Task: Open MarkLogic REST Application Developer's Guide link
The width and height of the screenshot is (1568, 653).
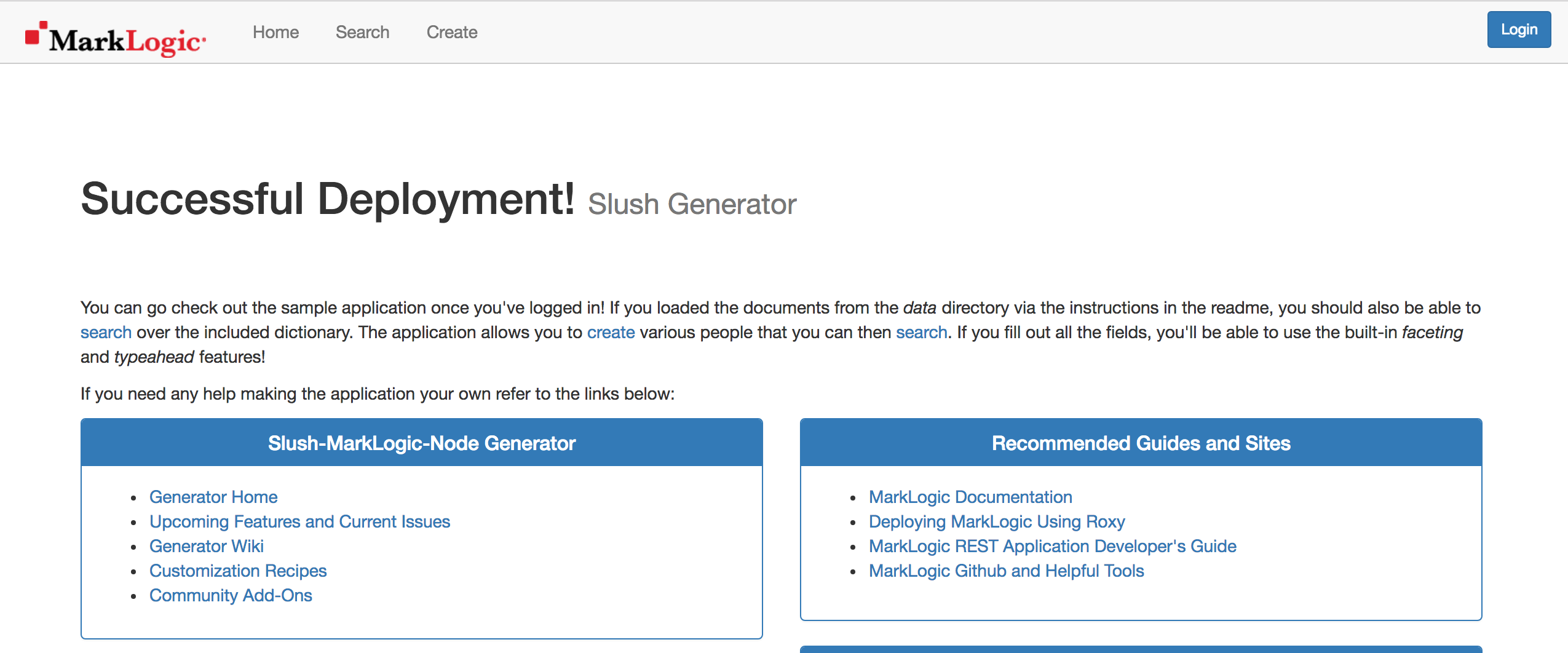Action: [1052, 546]
